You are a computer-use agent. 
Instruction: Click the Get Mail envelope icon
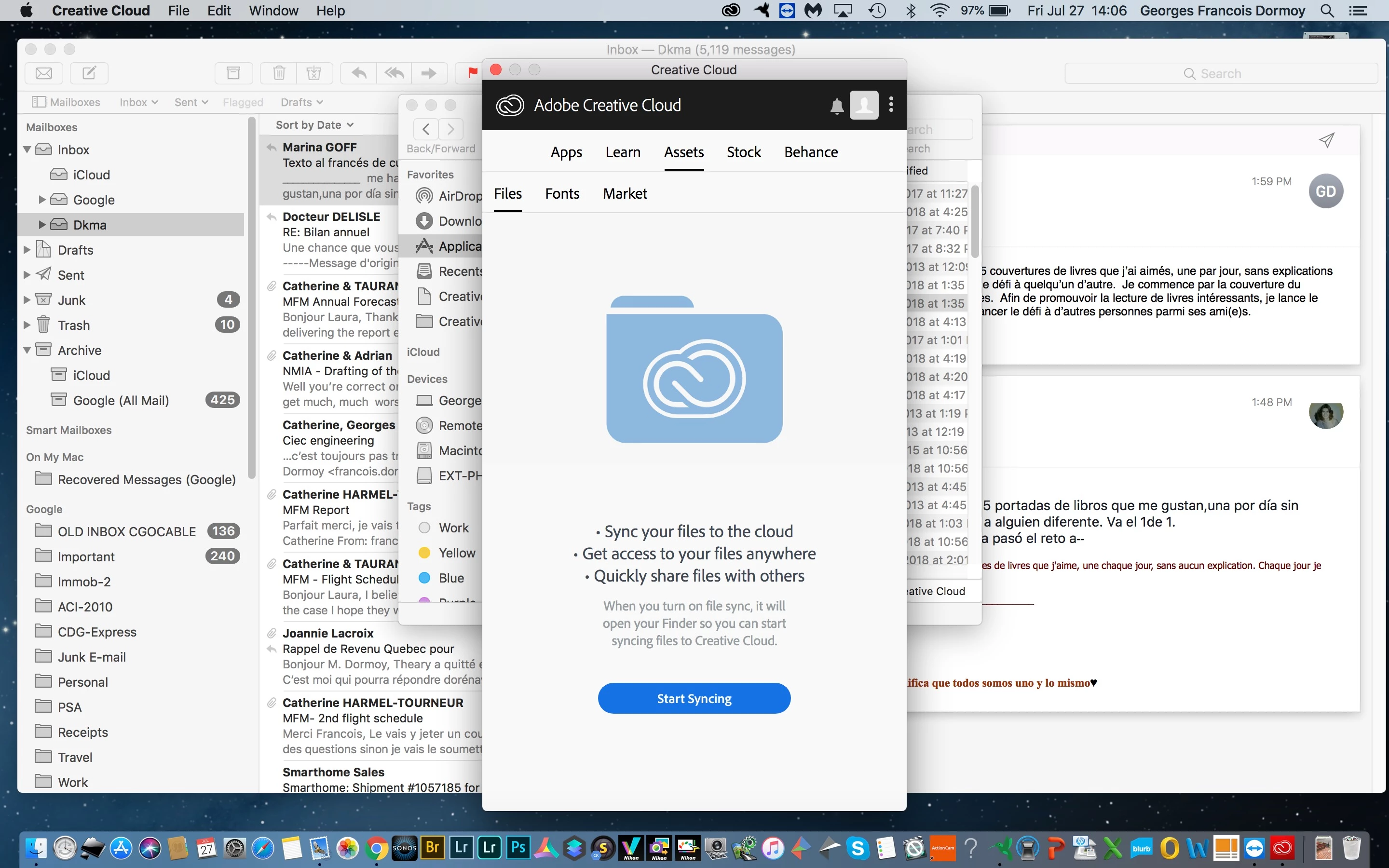click(x=44, y=73)
